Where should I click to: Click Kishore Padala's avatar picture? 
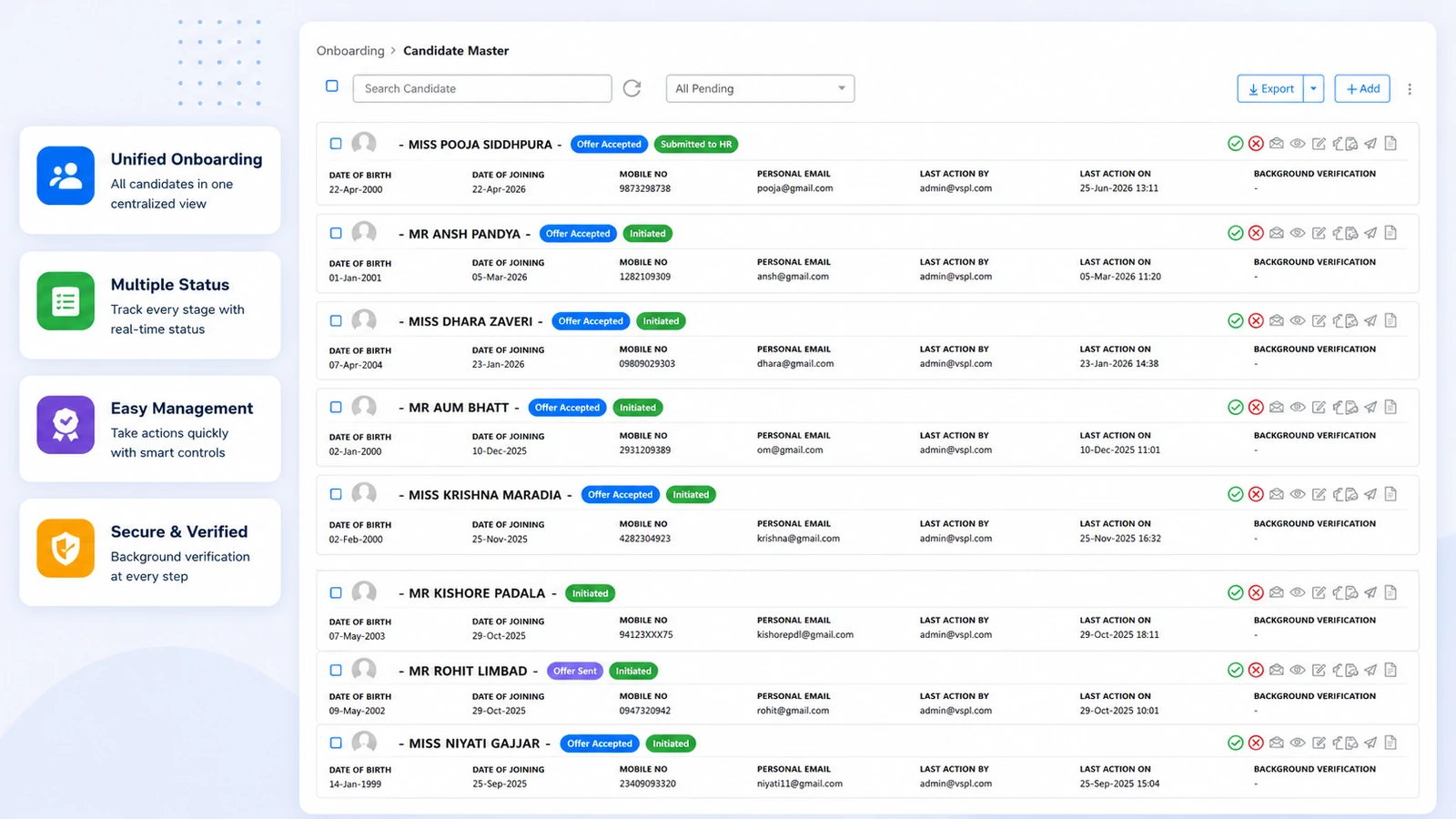(364, 592)
